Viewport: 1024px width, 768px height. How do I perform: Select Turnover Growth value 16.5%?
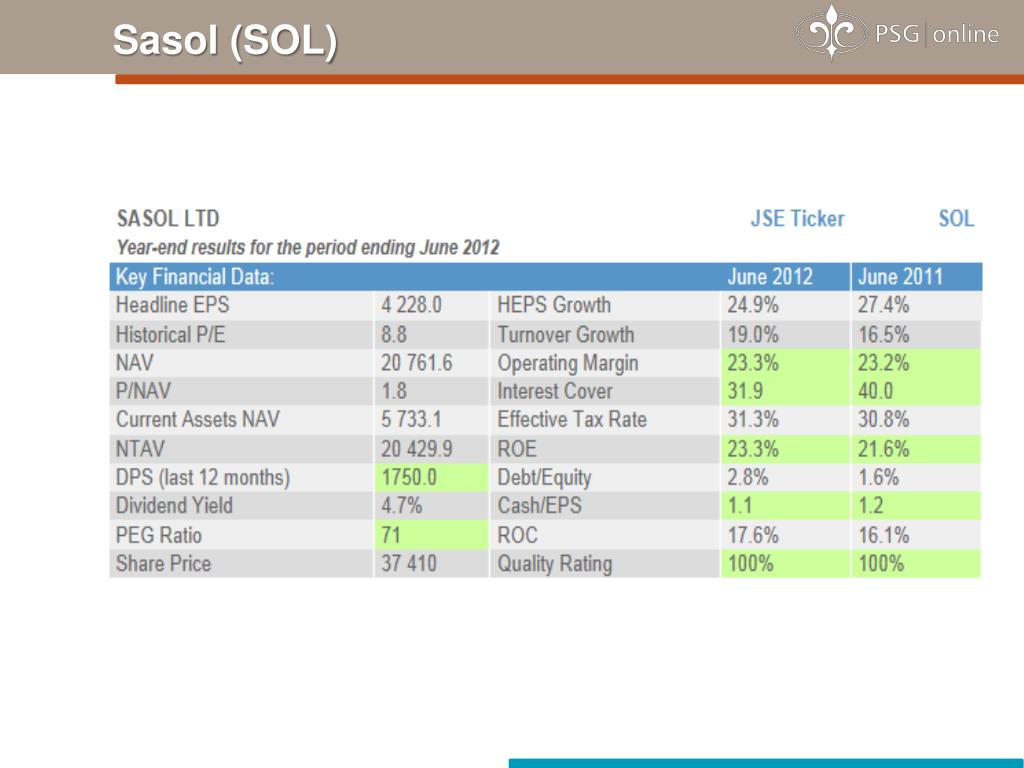coord(884,335)
